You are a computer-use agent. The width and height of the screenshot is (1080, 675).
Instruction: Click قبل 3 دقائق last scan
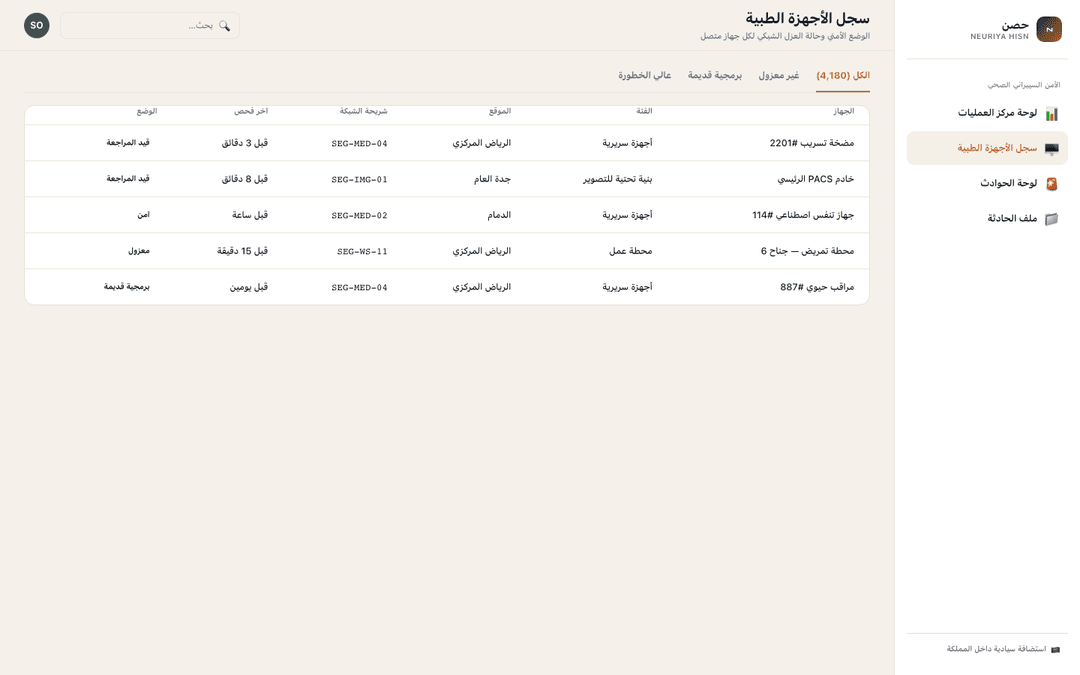tap(245, 143)
